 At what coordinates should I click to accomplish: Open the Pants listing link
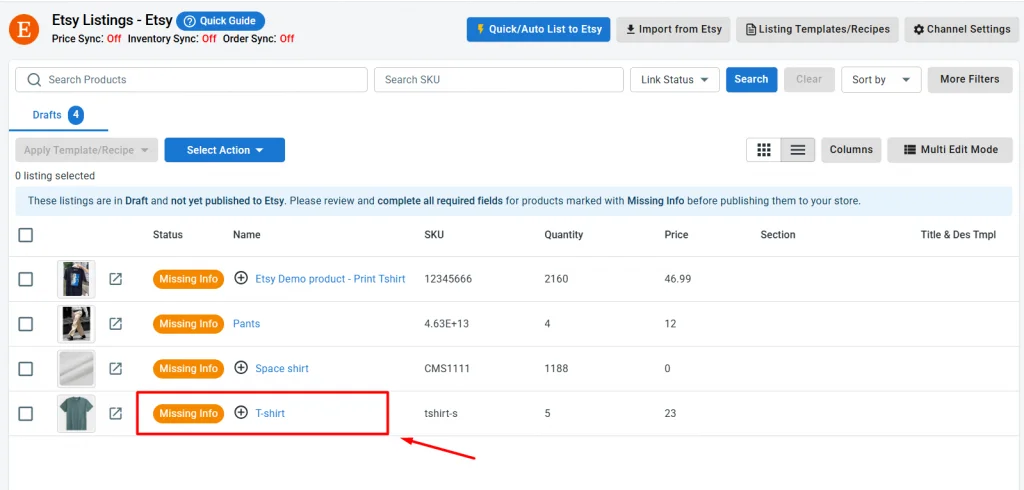pos(246,324)
